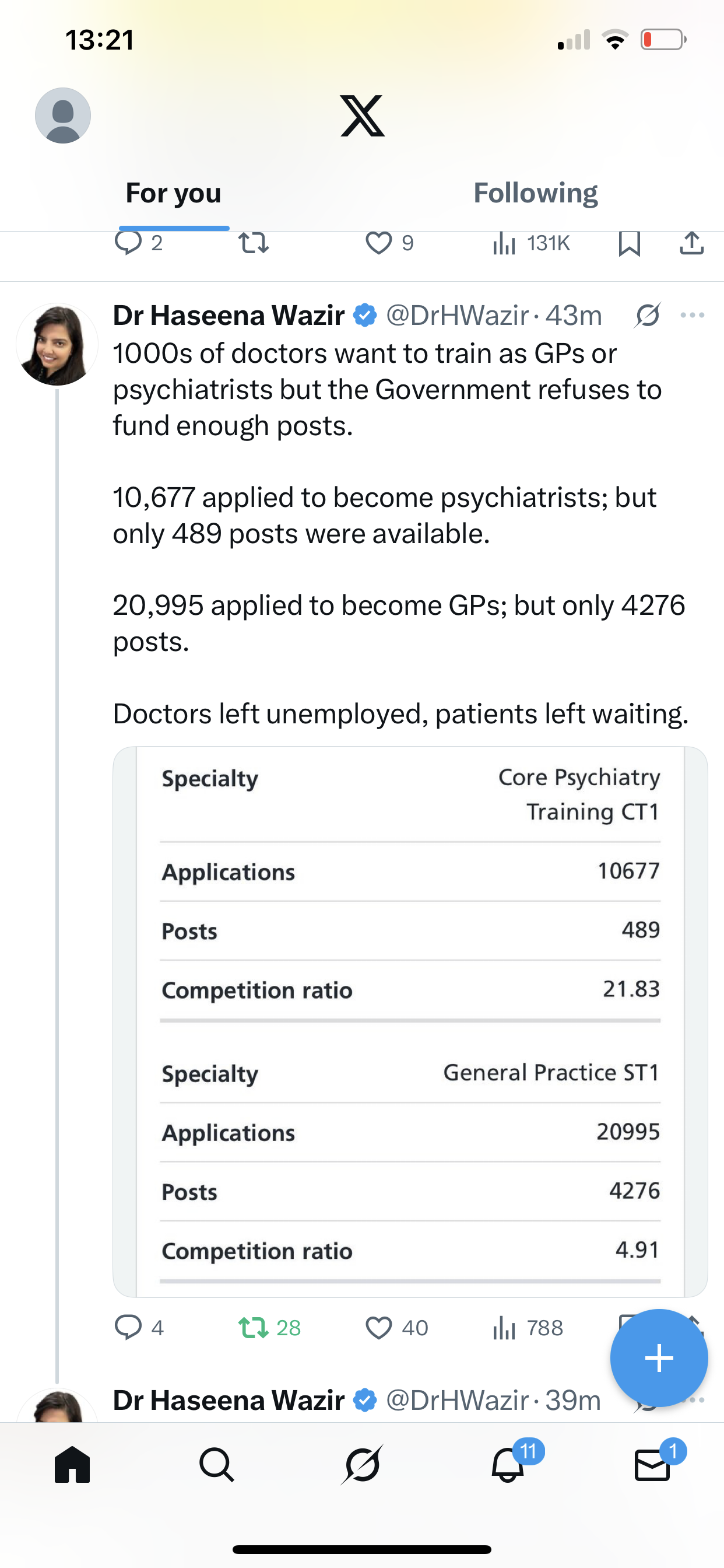Go to Home in bottom navigation
Viewport: 724px width, 1568px height.
[x=72, y=1465]
